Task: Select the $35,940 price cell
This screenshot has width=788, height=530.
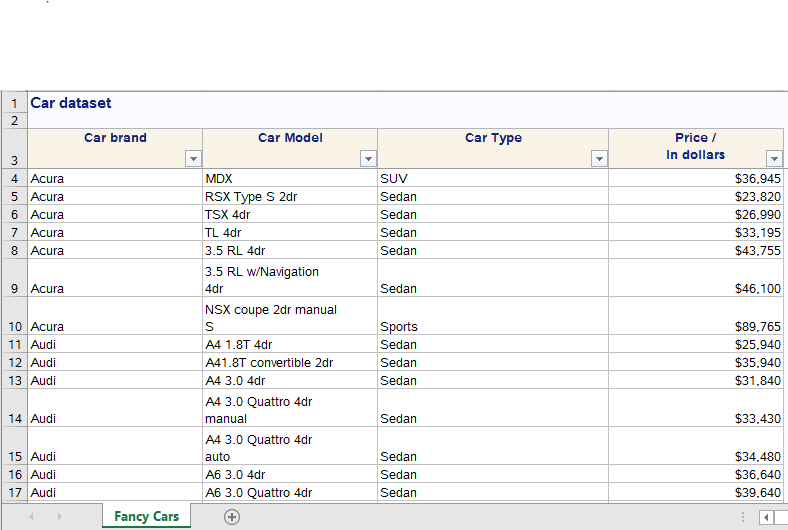Action: pyautogui.click(x=696, y=363)
